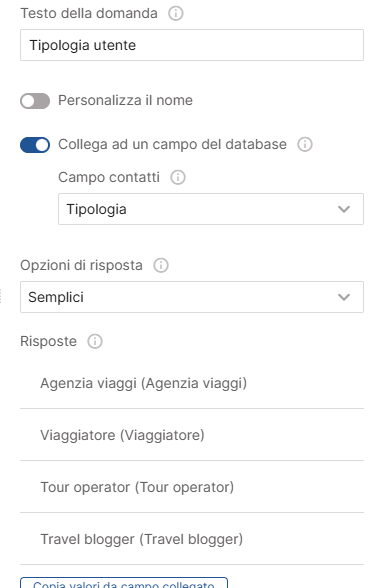Click Copia valori da campo collegato button

124,583
